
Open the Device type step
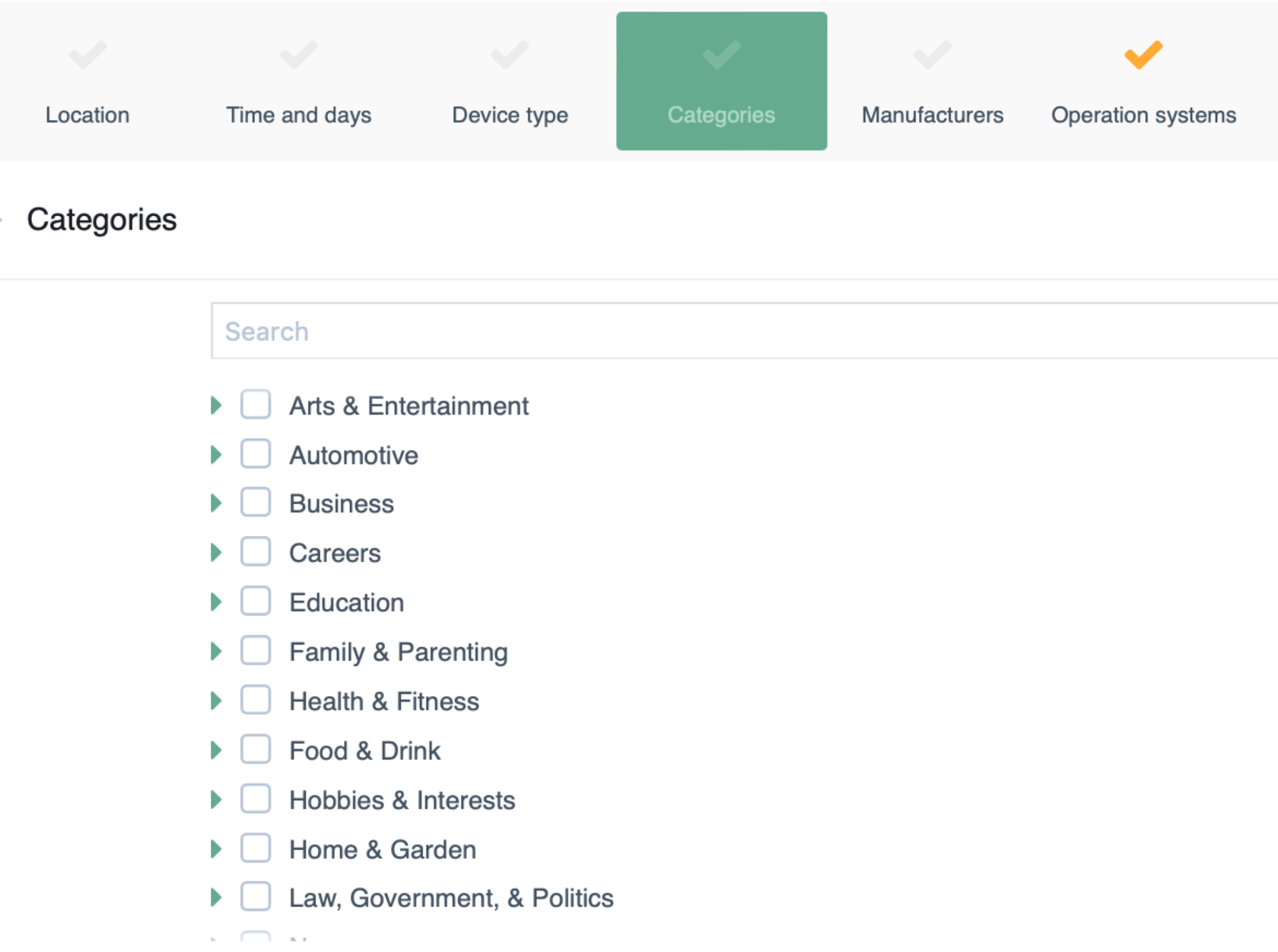pos(510,115)
